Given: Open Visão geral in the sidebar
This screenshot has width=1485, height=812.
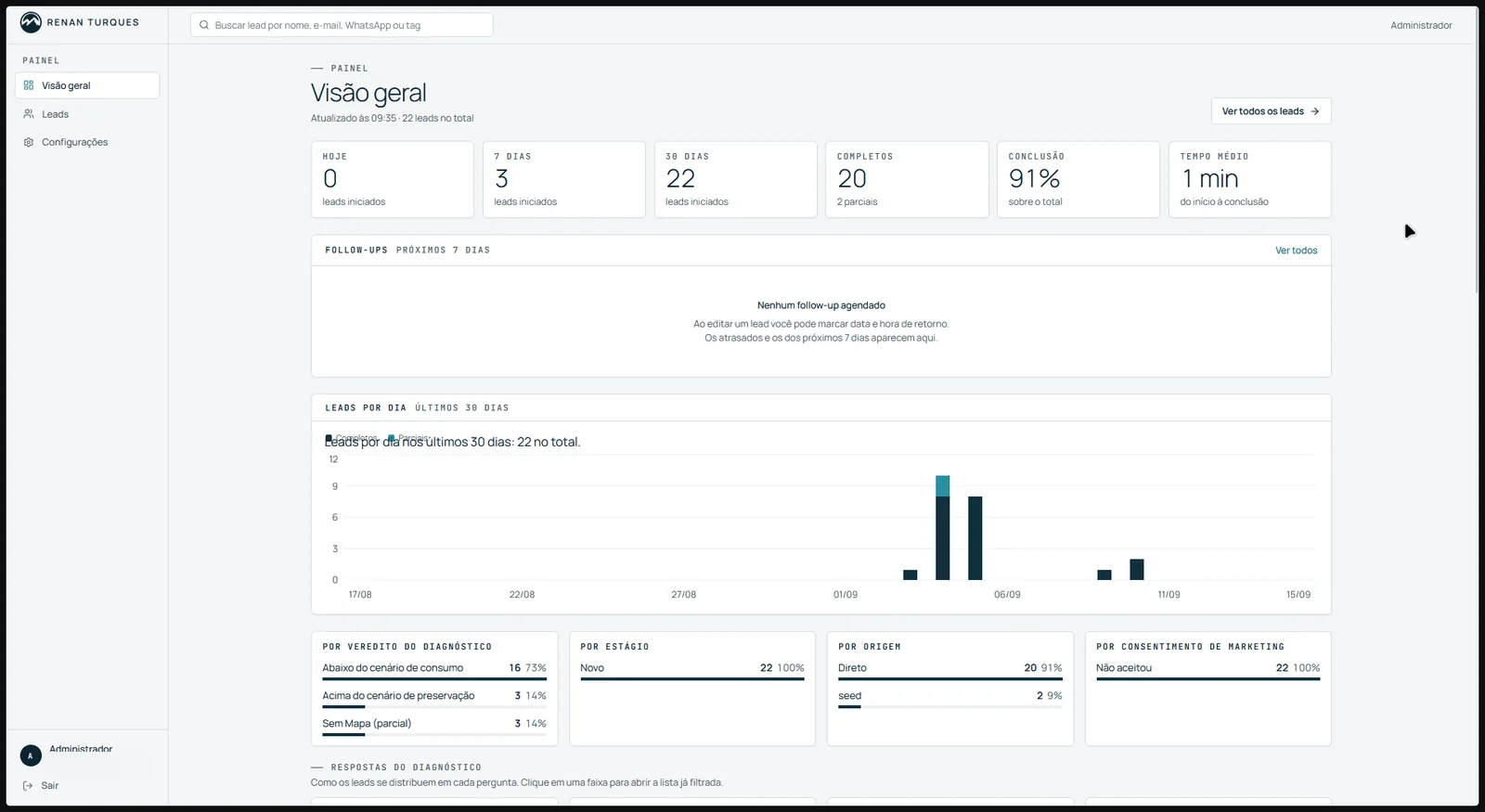Looking at the screenshot, I should [87, 85].
